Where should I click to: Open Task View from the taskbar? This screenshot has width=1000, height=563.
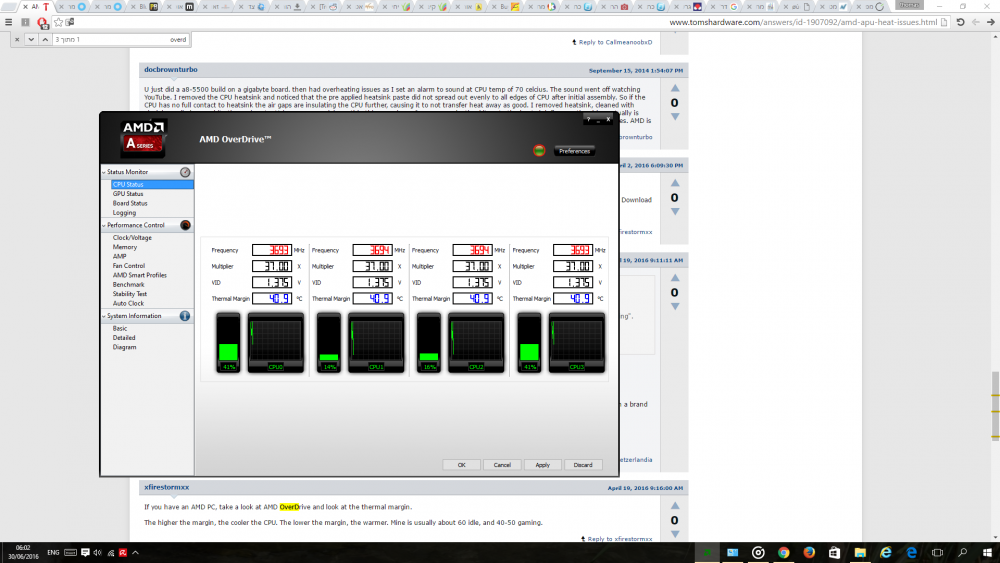coord(937,553)
